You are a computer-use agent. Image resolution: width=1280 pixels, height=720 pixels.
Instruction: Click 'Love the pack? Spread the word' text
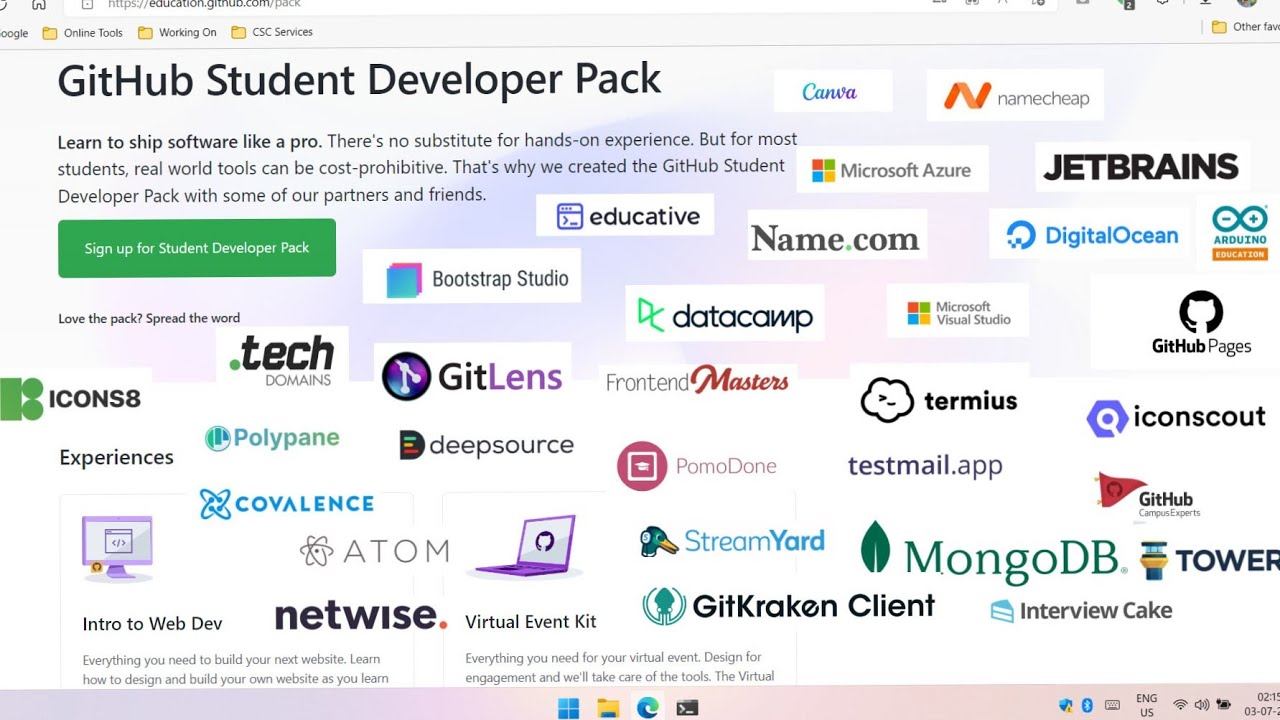tap(149, 318)
